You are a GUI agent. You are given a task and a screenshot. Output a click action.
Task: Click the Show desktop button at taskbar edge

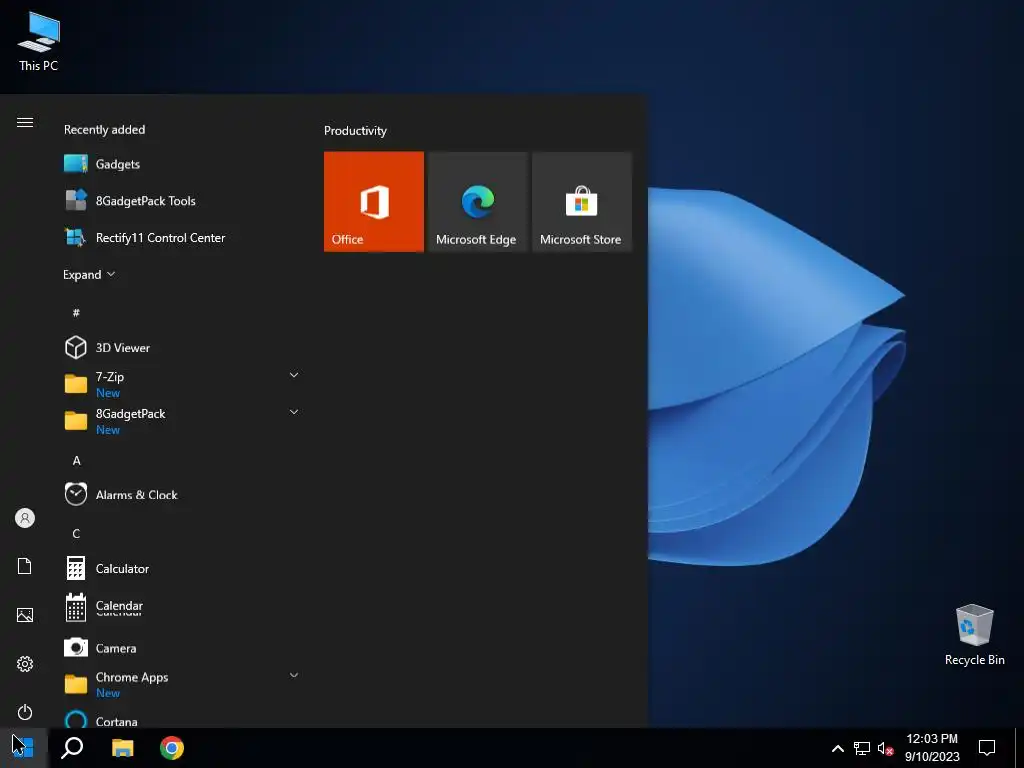(1019, 748)
